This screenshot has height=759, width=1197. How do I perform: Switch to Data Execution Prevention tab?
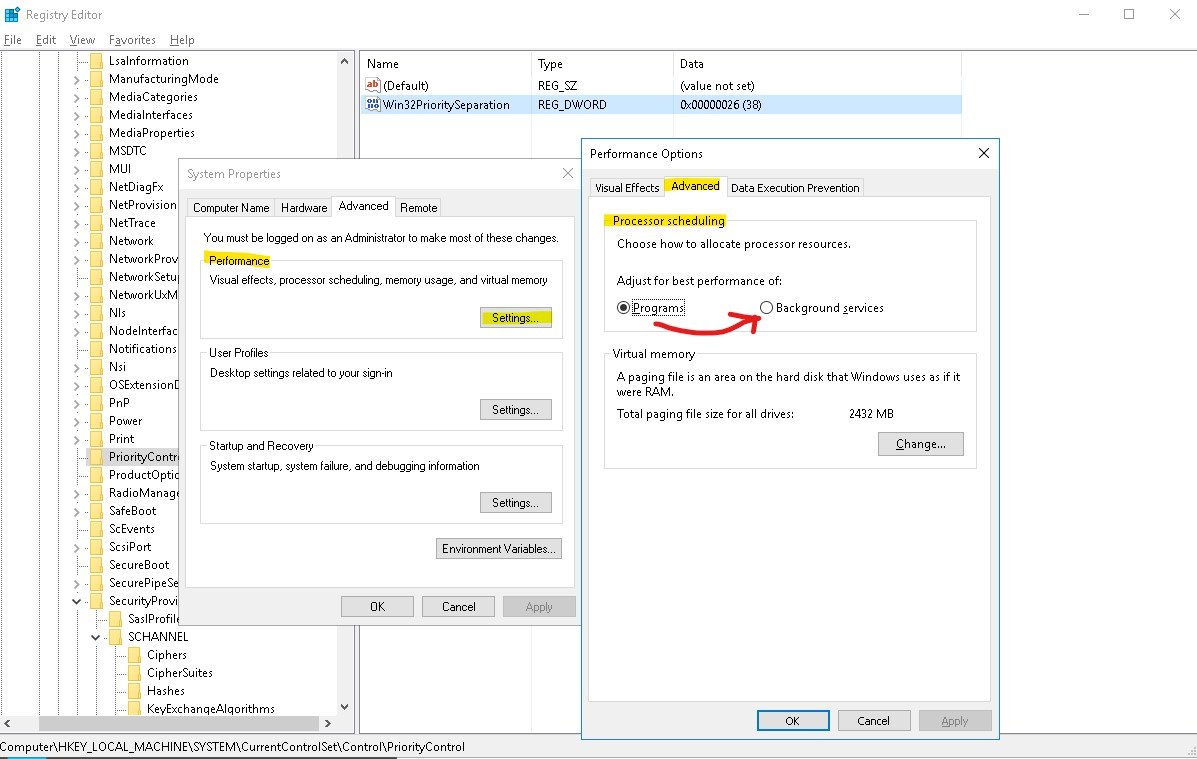point(795,188)
